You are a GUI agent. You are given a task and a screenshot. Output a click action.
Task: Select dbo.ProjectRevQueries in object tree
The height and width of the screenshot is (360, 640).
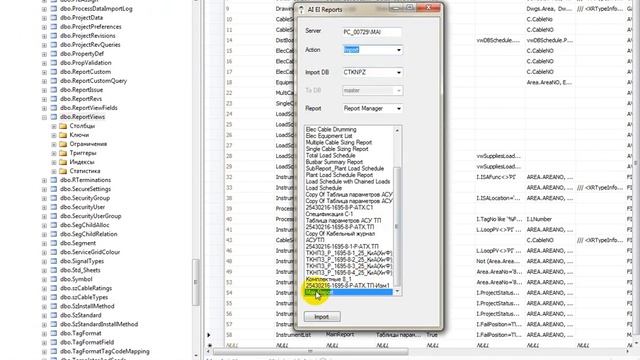pos(90,45)
